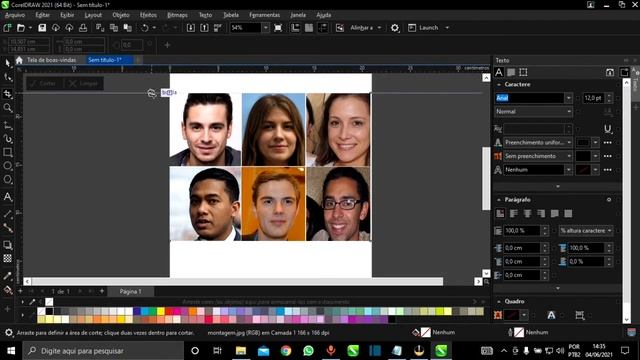Select the Crop tool in toolbox
This screenshot has width=640, height=360.
(7, 93)
